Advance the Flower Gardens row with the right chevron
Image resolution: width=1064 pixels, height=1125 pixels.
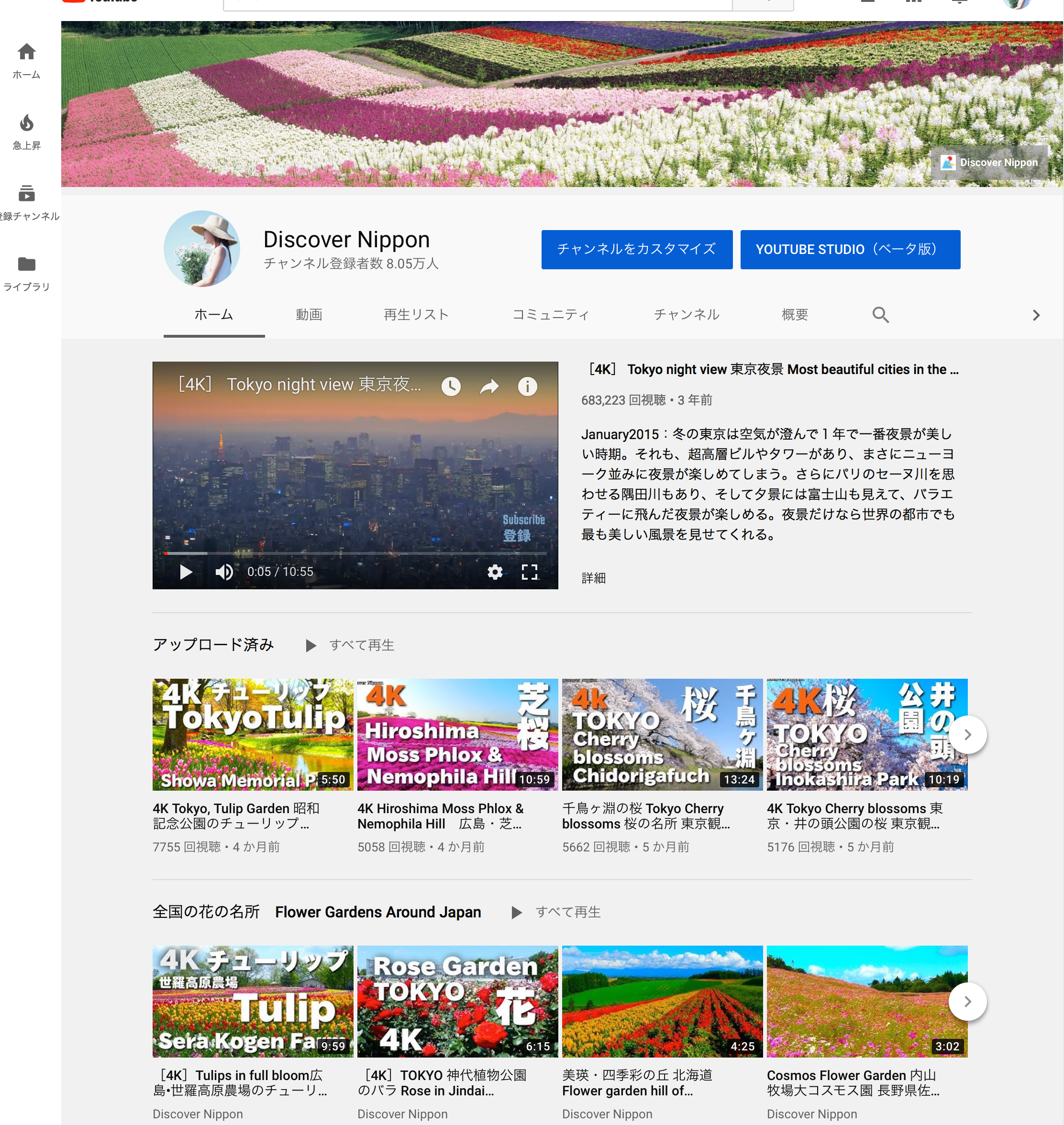click(967, 1002)
